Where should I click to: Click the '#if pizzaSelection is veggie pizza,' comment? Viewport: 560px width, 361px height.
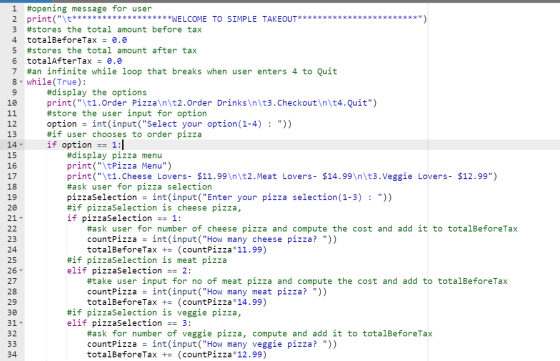click(x=154, y=312)
